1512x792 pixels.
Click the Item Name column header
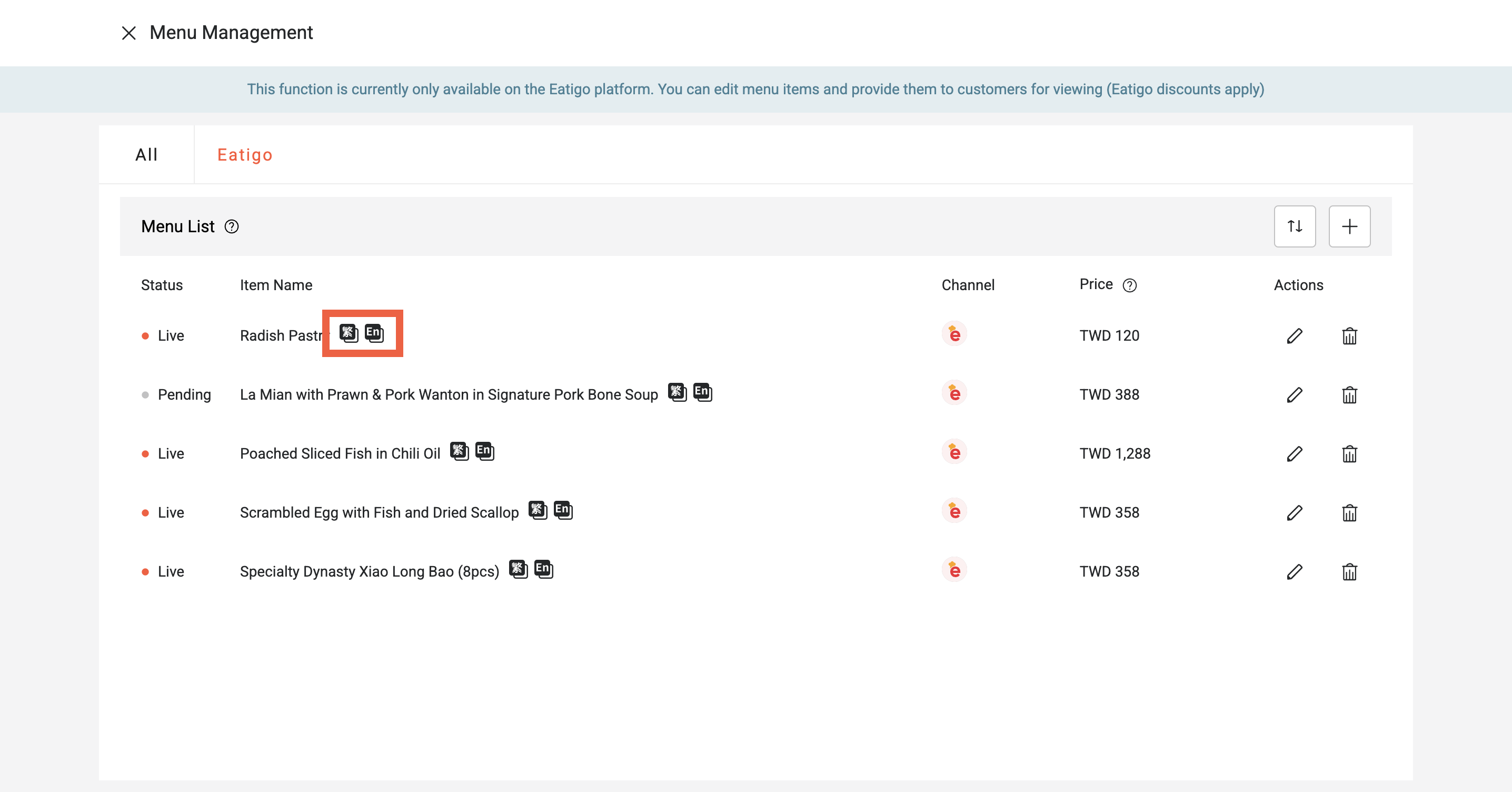click(276, 285)
